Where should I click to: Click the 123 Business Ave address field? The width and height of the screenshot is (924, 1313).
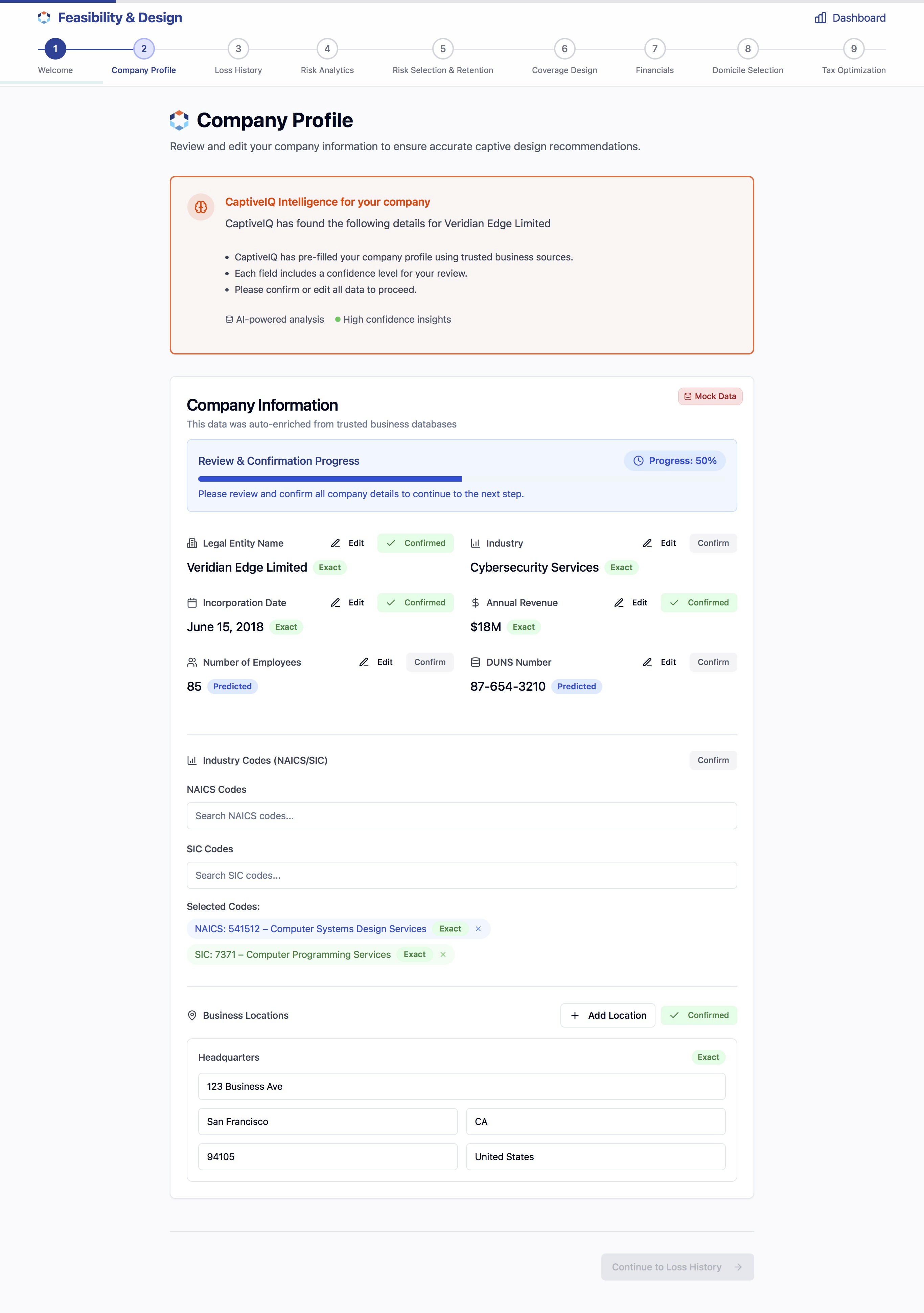pos(461,1086)
